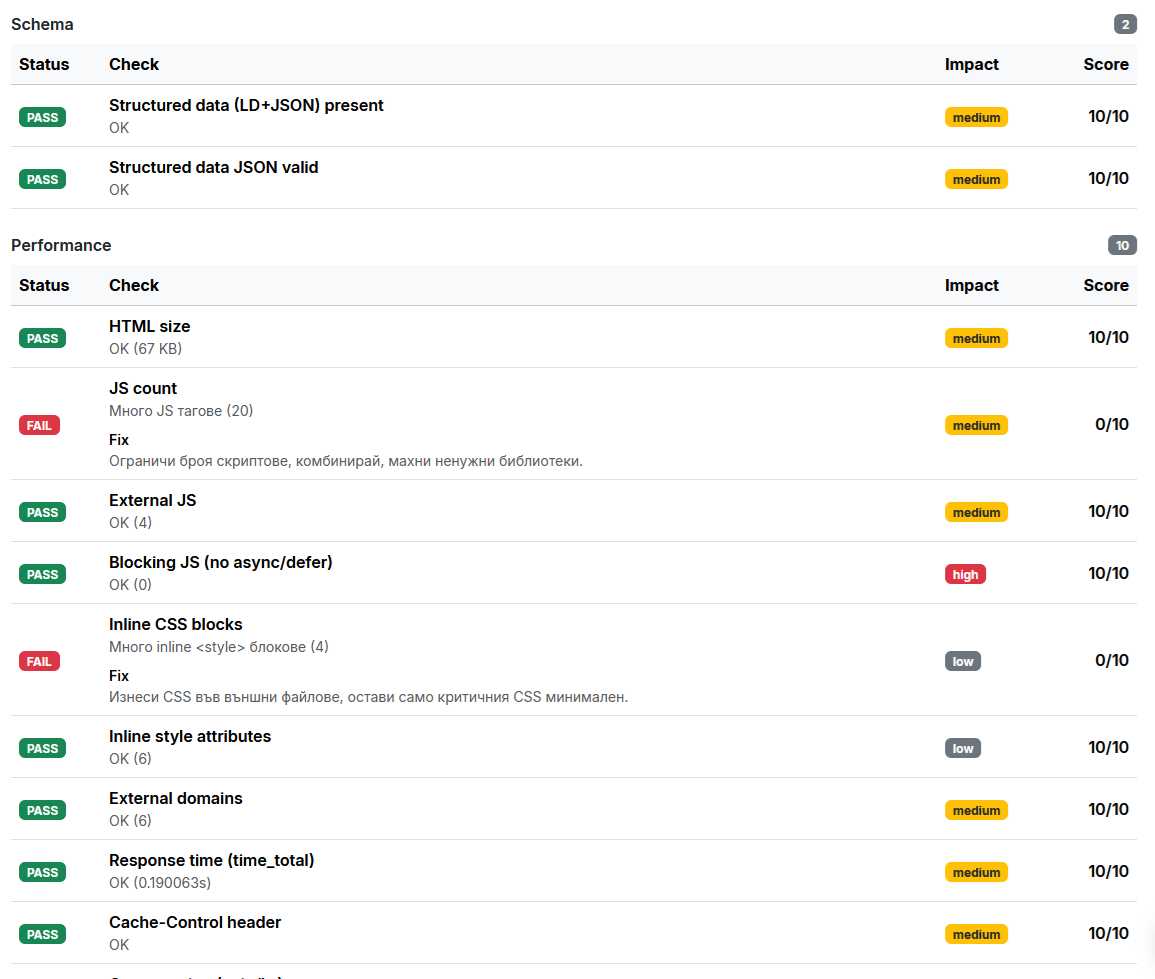Select the PASS badge beside HTML size
The image size is (1155, 979).
click(42, 338)
